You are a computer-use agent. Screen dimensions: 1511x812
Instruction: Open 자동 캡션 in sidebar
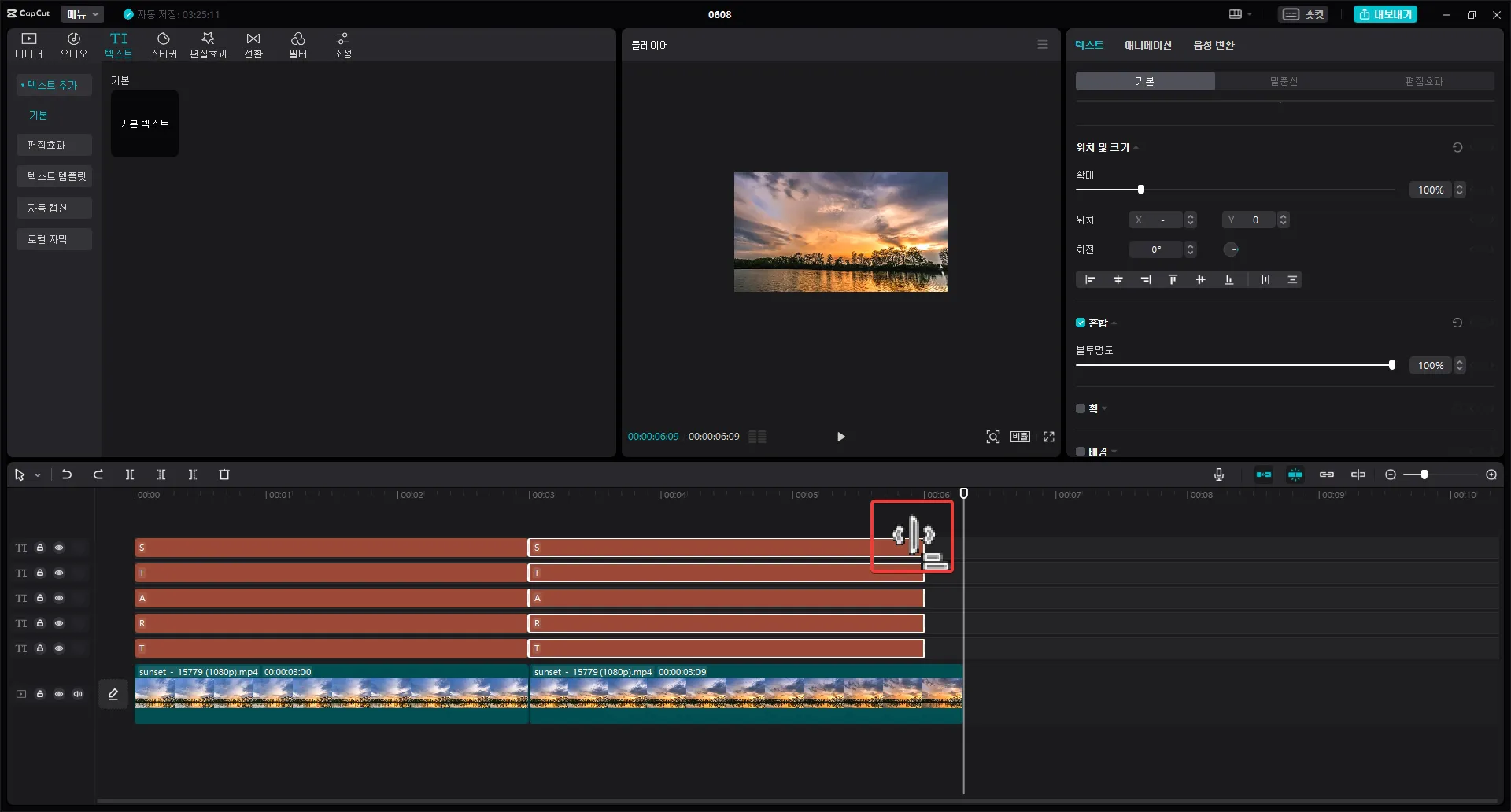pos(54,208)
